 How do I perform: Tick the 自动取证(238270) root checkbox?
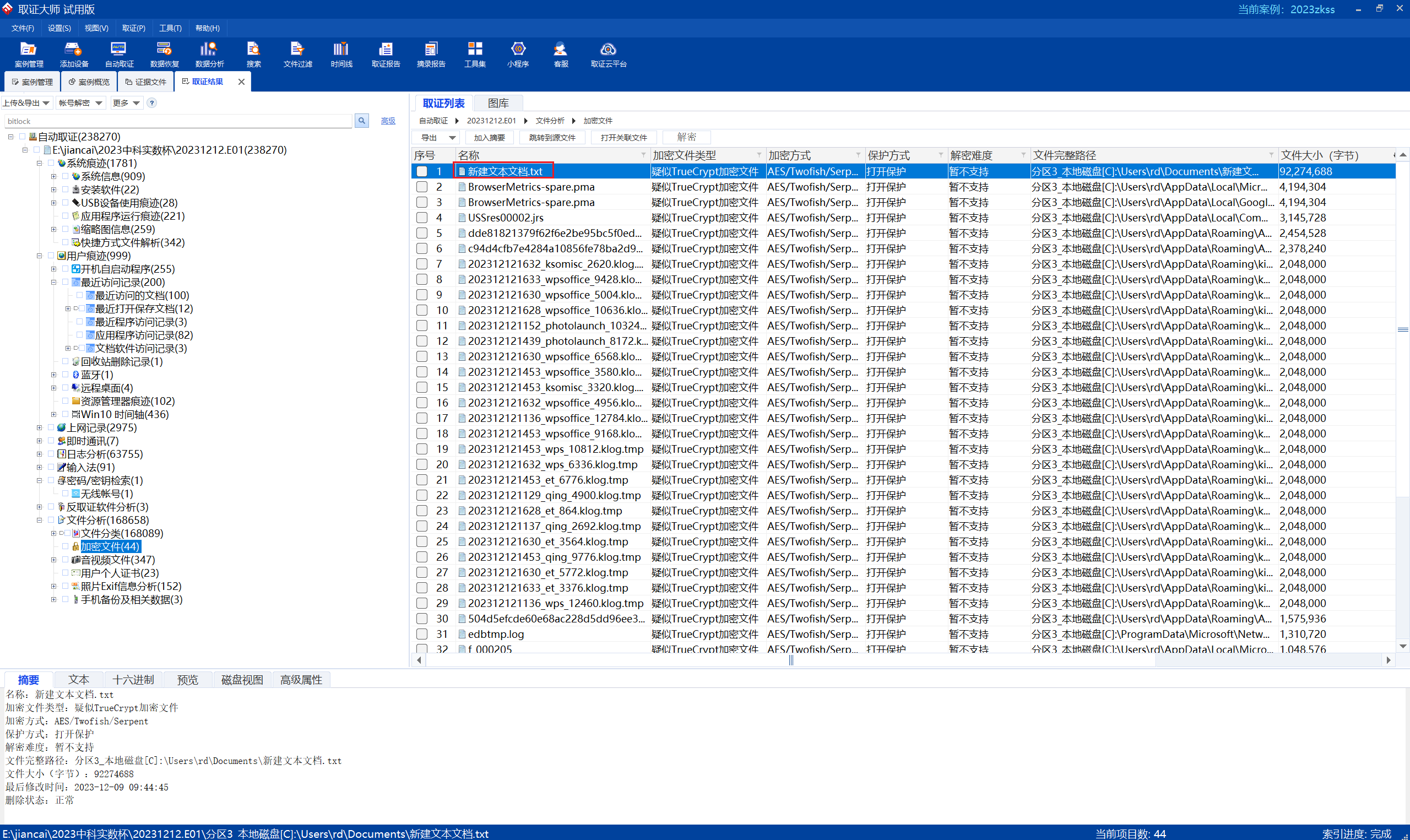click(23, 137)
